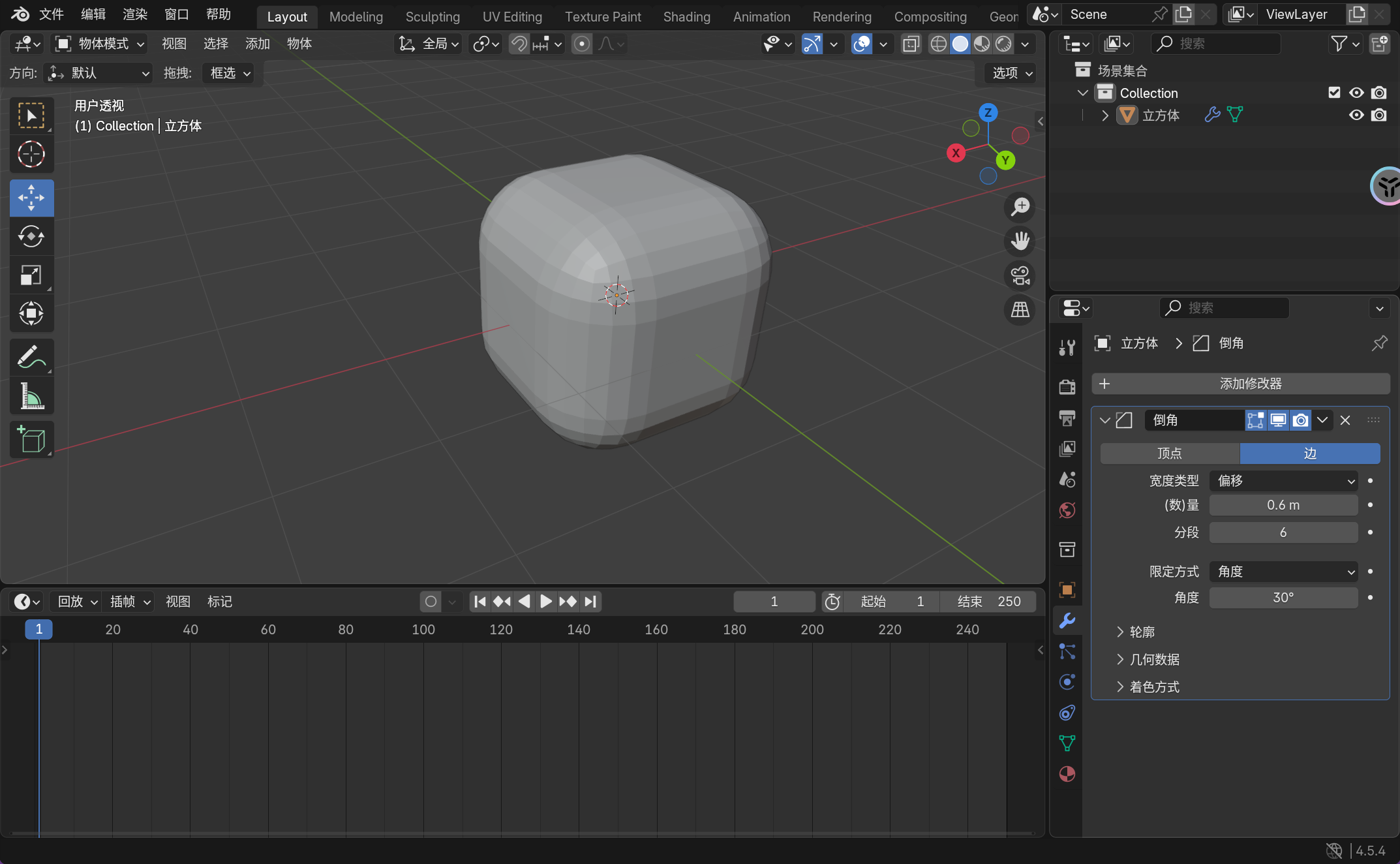Select the Annotate pencil tool
This screenshot has width=1400, height=864.
[x=31, y=357]
